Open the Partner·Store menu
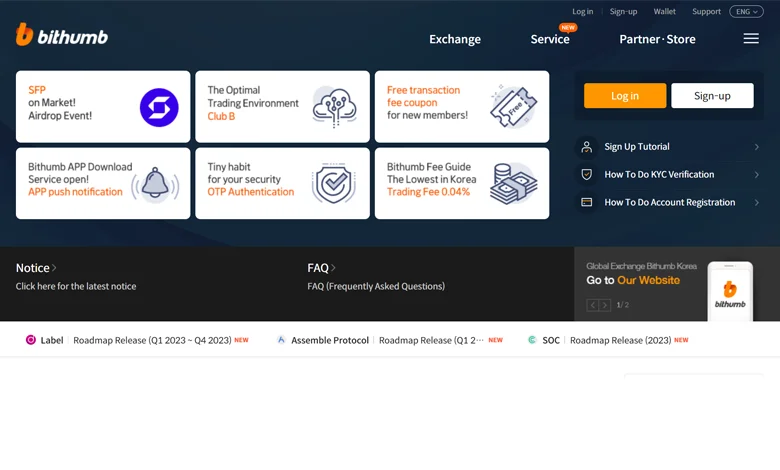The width and height of the screenshot is (780, 470). (x=657, y=39)
